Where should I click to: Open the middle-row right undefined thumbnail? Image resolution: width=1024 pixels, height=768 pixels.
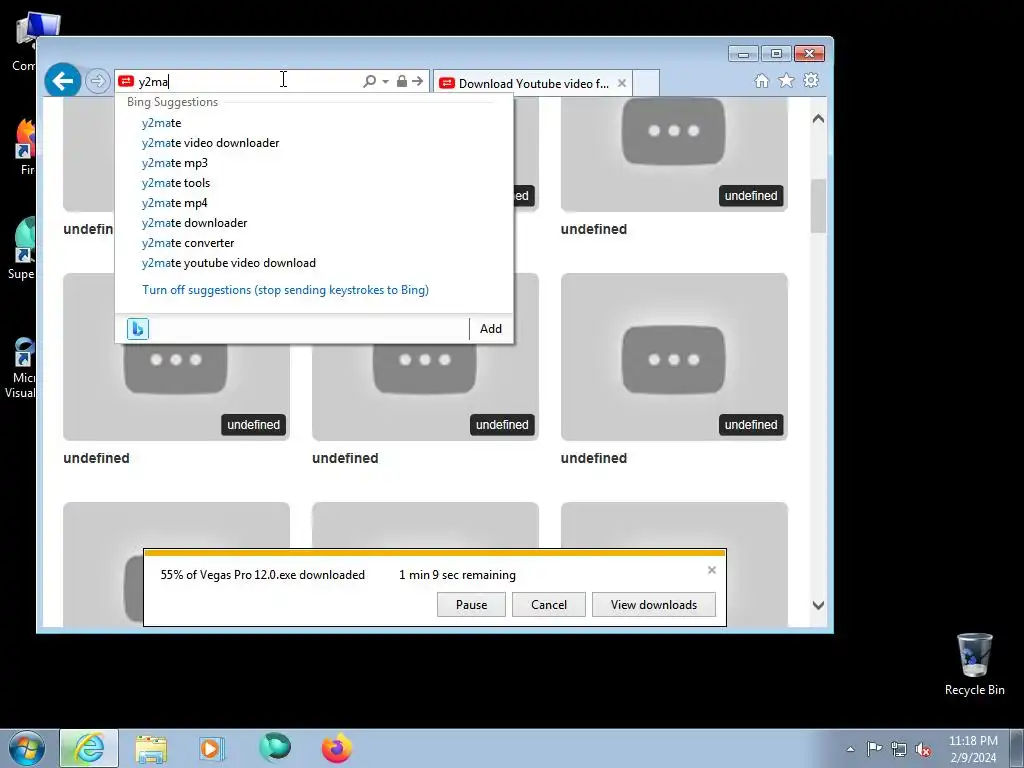tap(674, 357)
